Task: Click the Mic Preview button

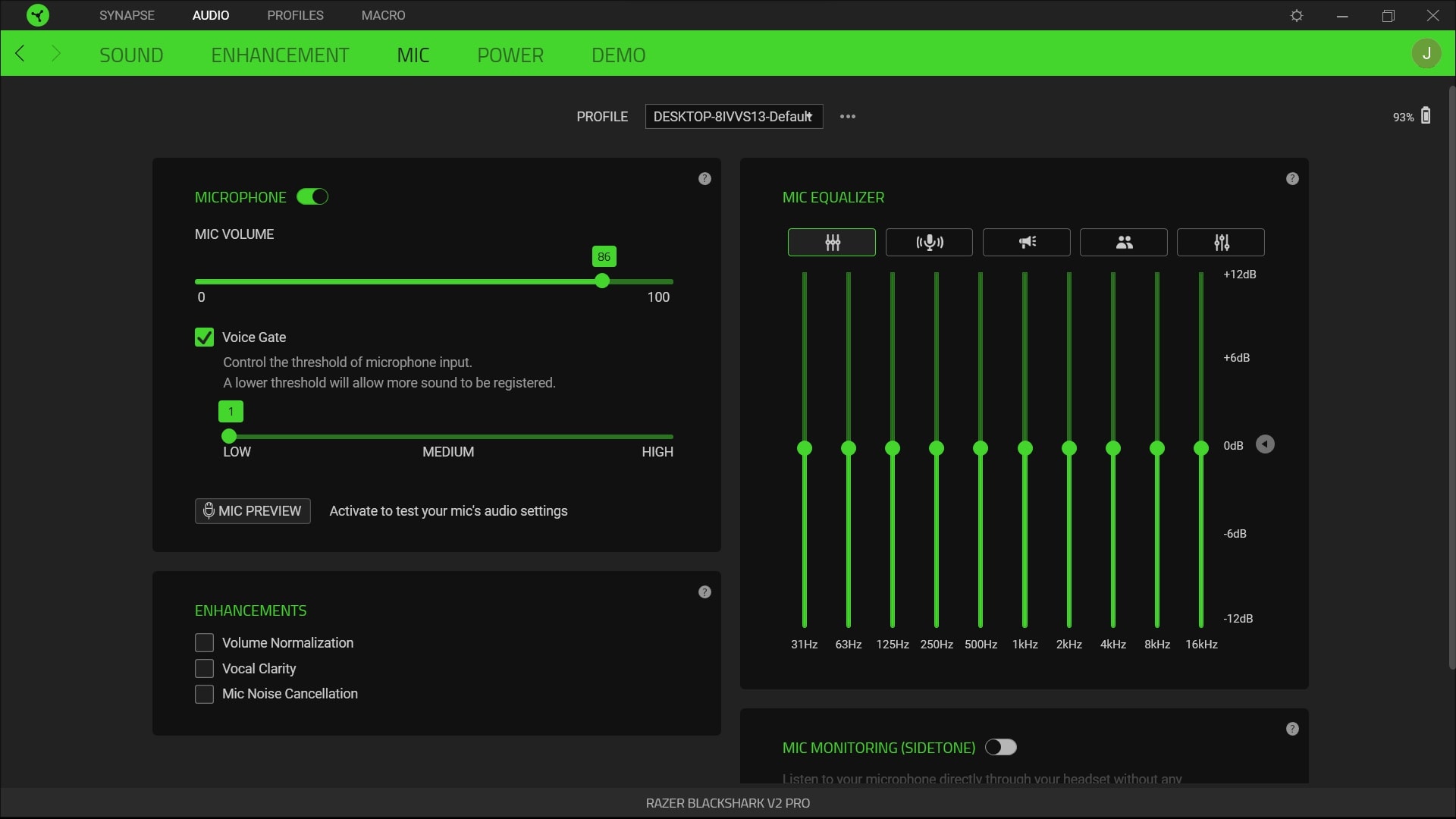Action: (253, 511)
